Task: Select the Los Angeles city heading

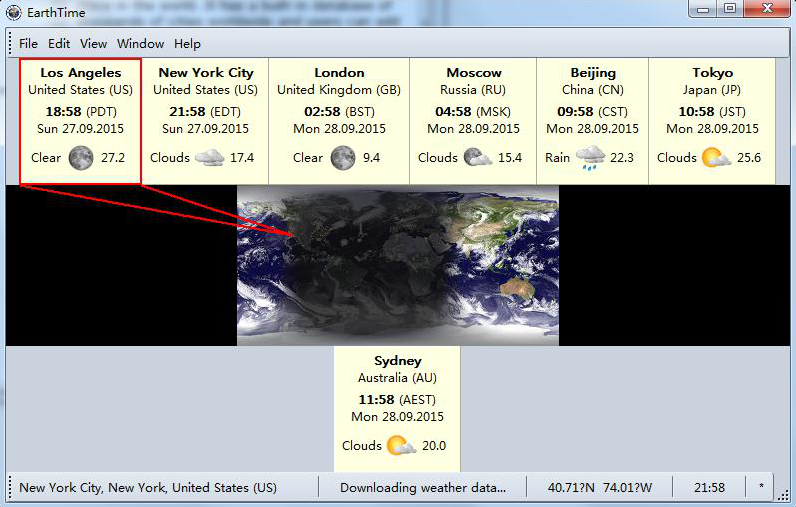Action: click(x=81, y=73)
